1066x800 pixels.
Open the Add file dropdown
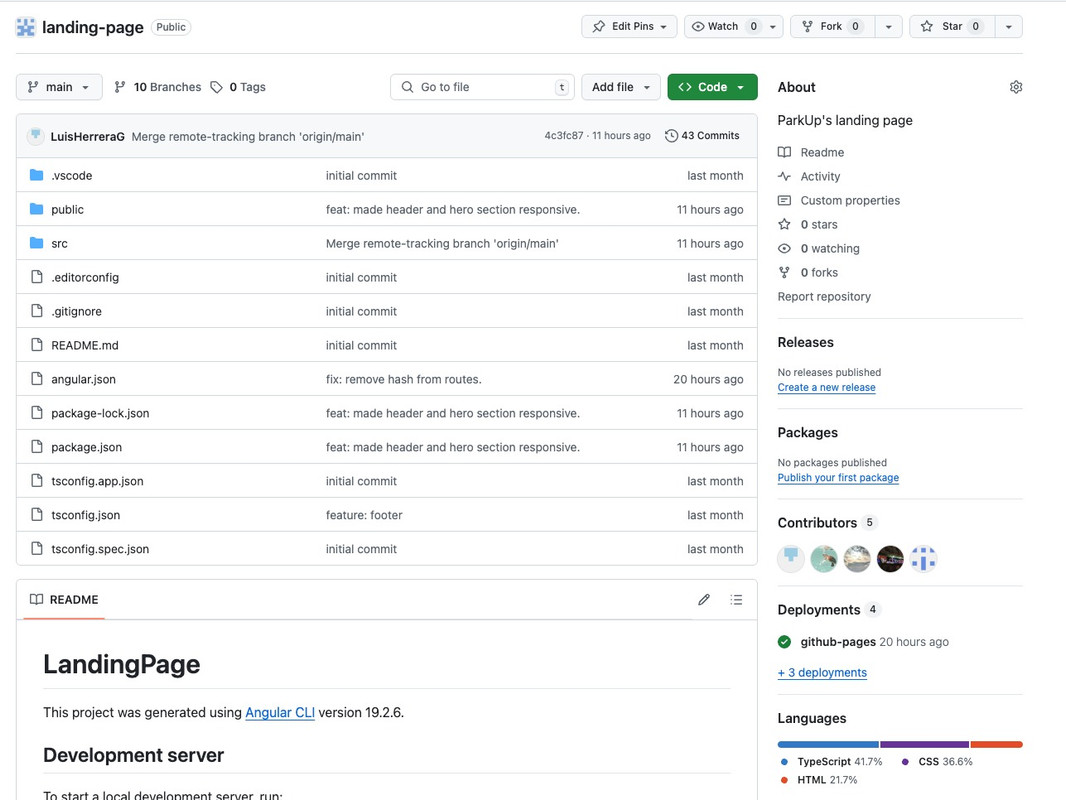click(621, 87)
